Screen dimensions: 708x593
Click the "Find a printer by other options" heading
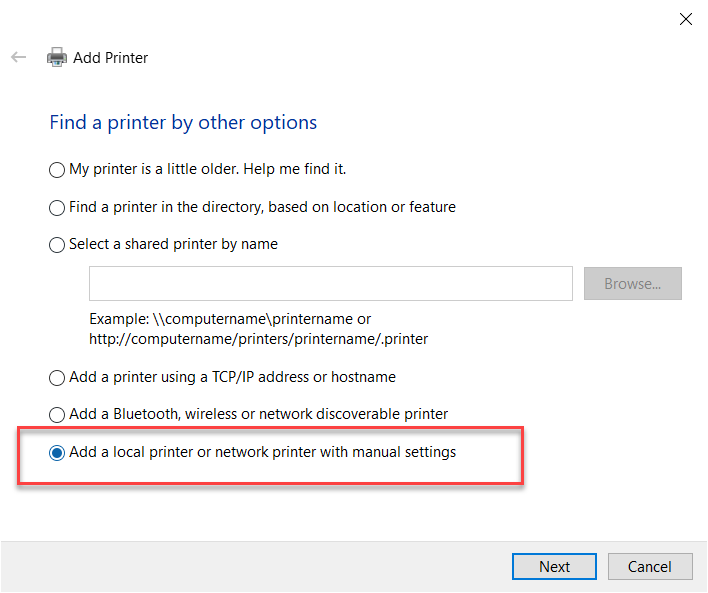tap(183, 123)
